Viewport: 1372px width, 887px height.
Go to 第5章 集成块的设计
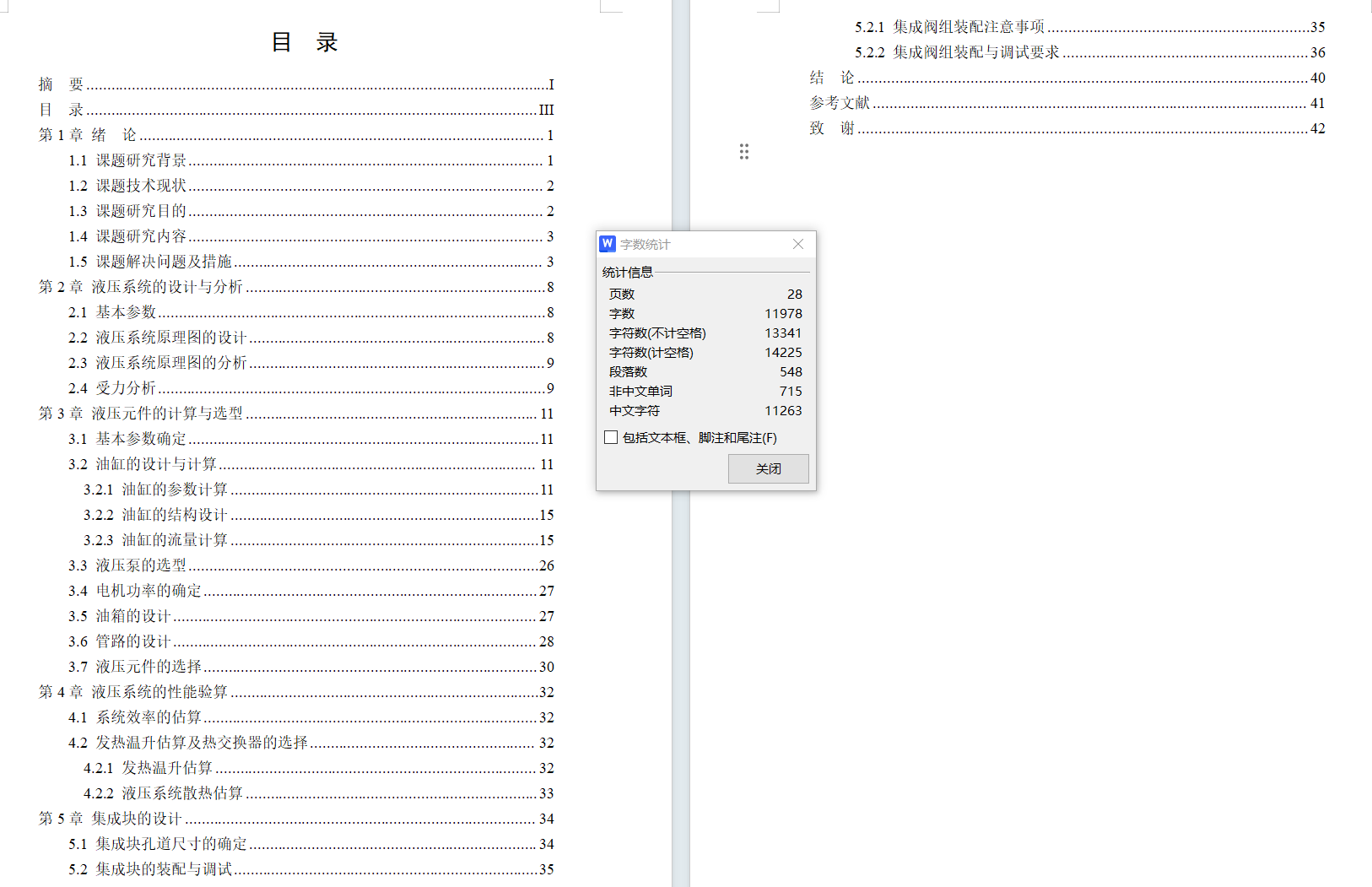click(296, 819)
